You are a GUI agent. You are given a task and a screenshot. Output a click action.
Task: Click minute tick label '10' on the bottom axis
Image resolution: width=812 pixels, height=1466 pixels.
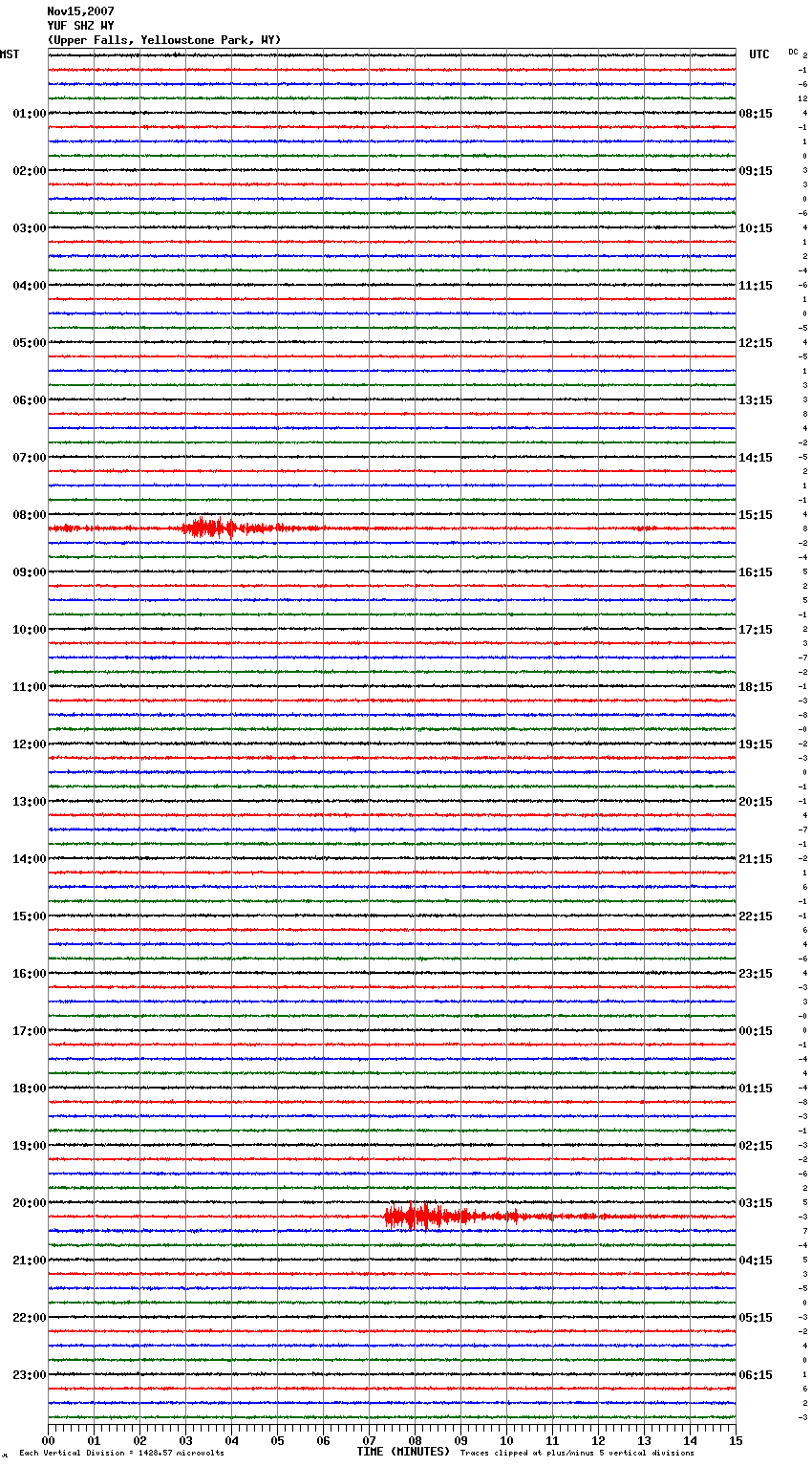[x=506, y=1440]
